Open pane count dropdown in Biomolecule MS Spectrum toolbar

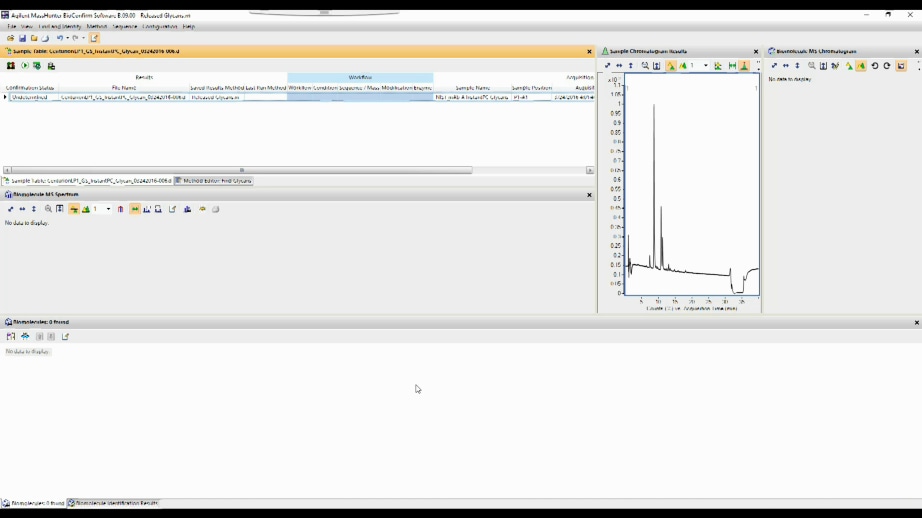tap(109, 209)
